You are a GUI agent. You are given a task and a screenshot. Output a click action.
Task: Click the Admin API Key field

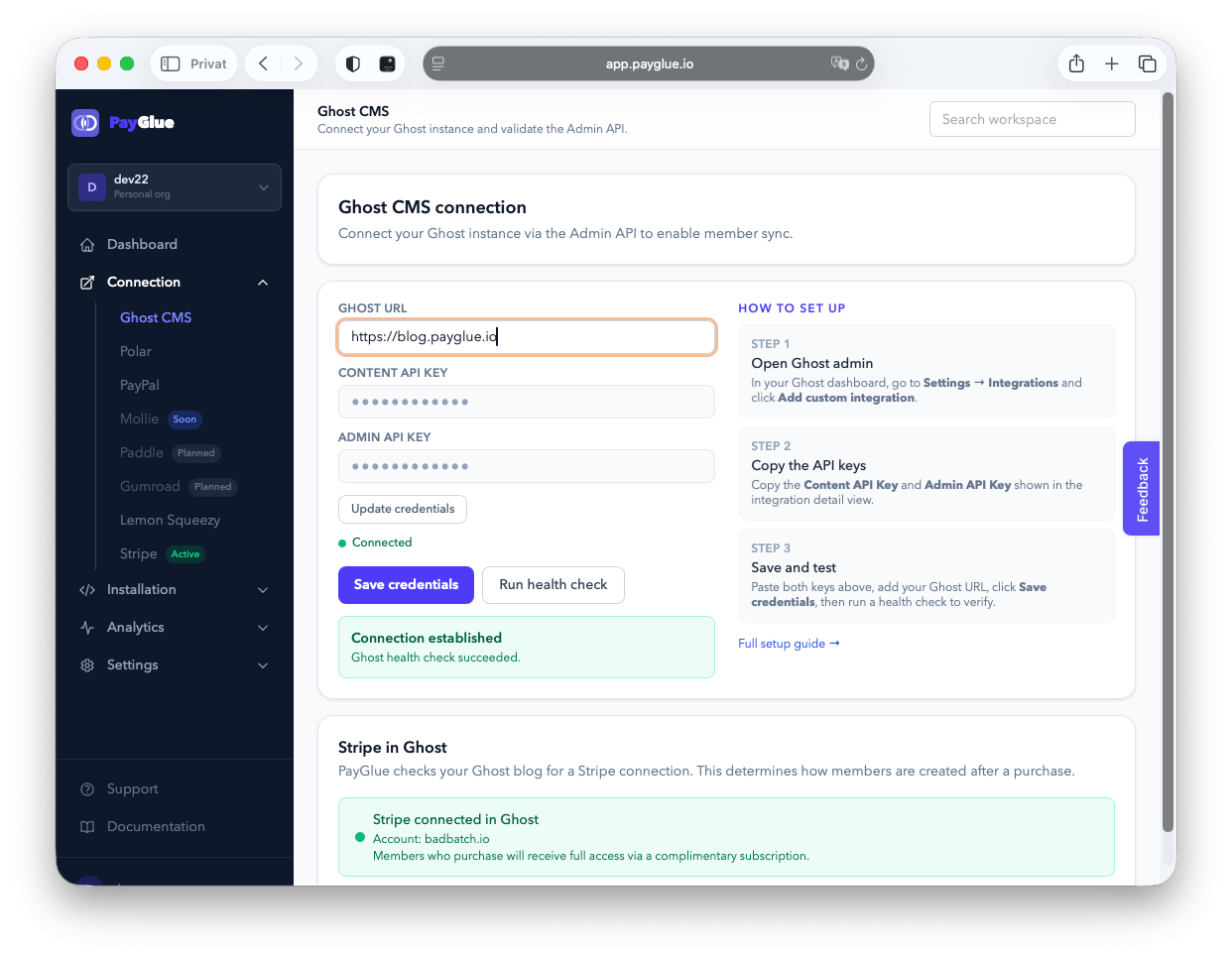tap(527, 466)
